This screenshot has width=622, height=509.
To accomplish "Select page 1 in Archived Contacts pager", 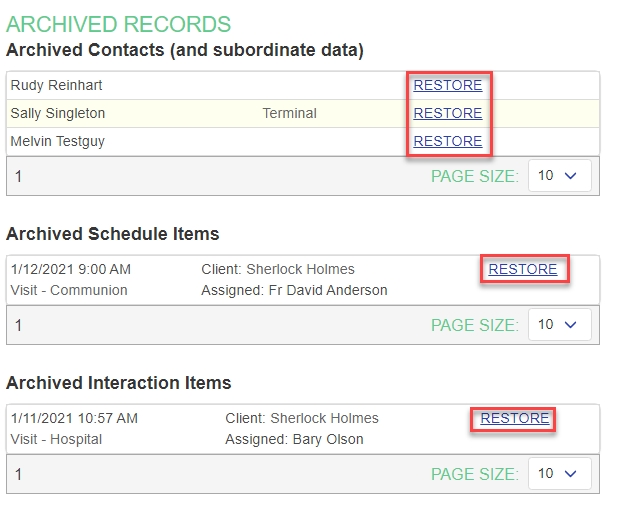I will (18, 176).
